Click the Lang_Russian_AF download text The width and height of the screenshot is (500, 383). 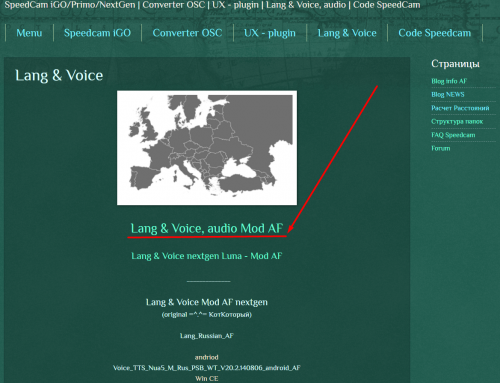point(207,336)
